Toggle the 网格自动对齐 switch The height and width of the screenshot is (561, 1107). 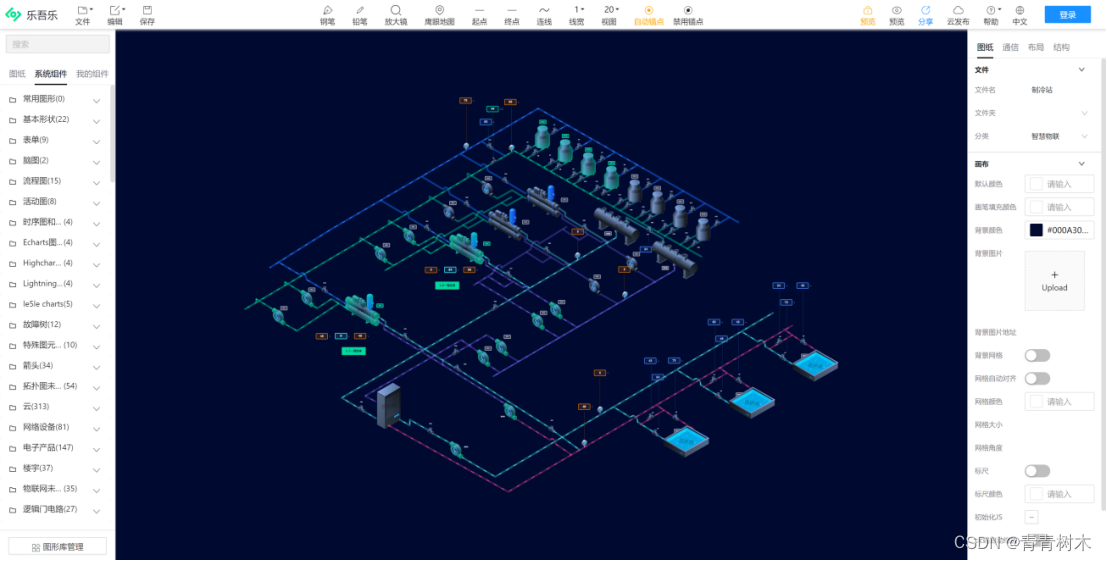tap(1037, 379)
